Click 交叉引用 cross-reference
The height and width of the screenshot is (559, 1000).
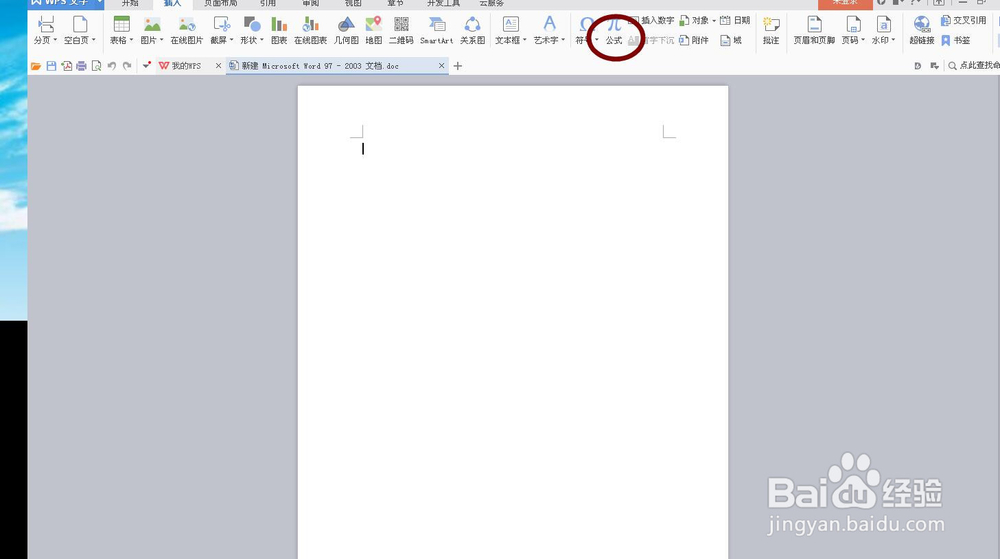click(x=964, y=20)
